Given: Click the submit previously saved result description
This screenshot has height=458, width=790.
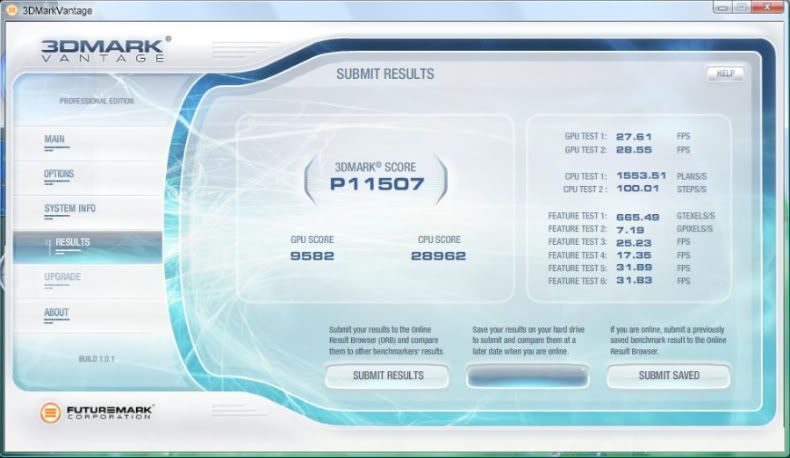Looking at the screenshot, I should tap(668, 341).
